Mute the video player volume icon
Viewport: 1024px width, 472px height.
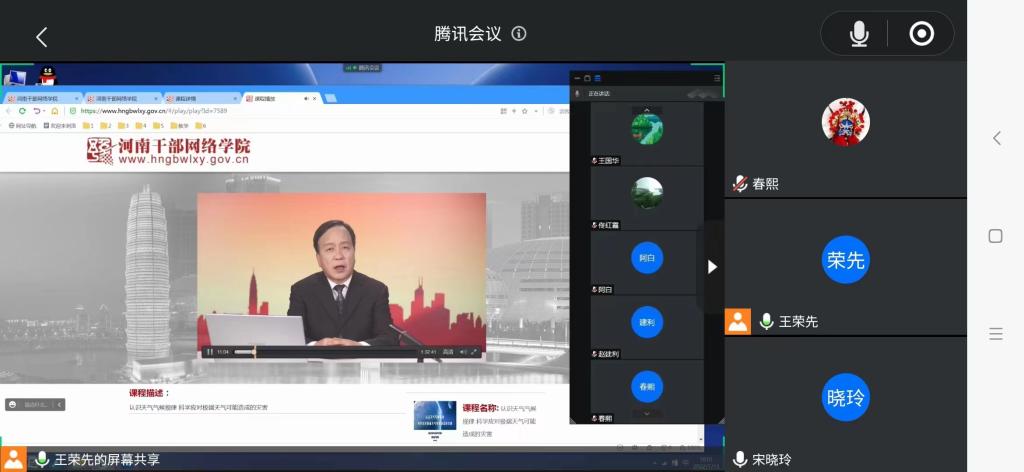coord(463,352)
